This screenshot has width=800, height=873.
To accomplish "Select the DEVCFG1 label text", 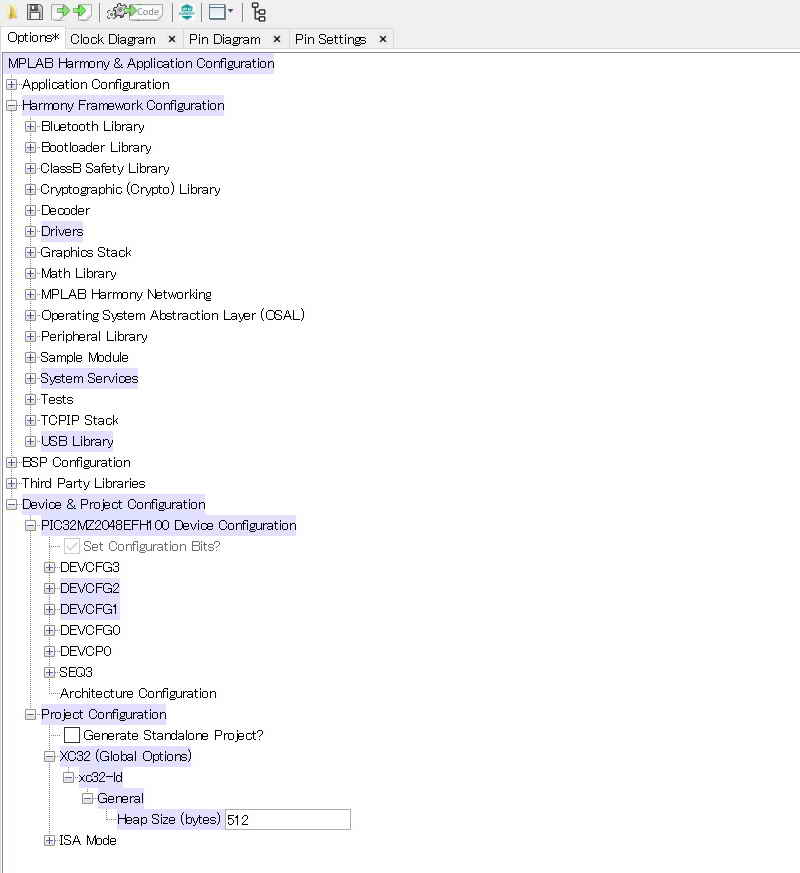I will [89, 610].
